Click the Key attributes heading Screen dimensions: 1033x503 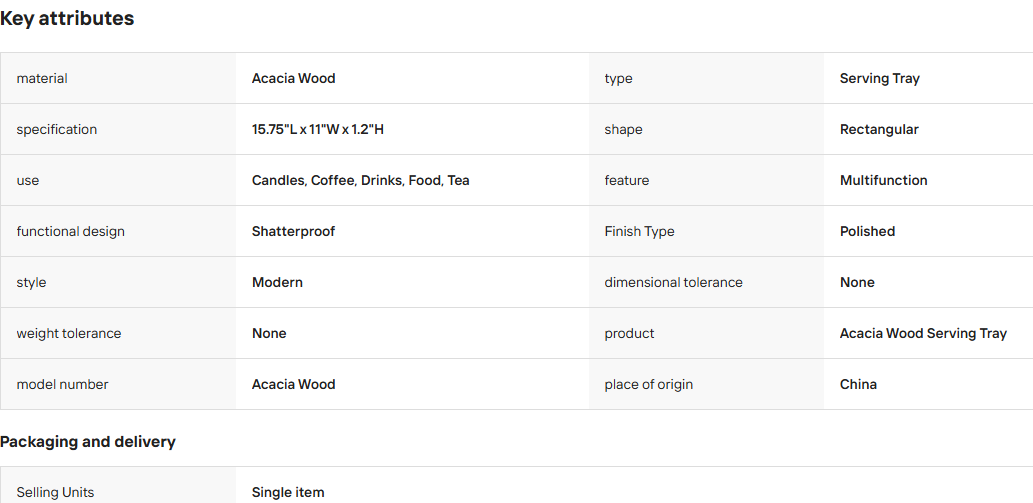click(x=67, y=19)
